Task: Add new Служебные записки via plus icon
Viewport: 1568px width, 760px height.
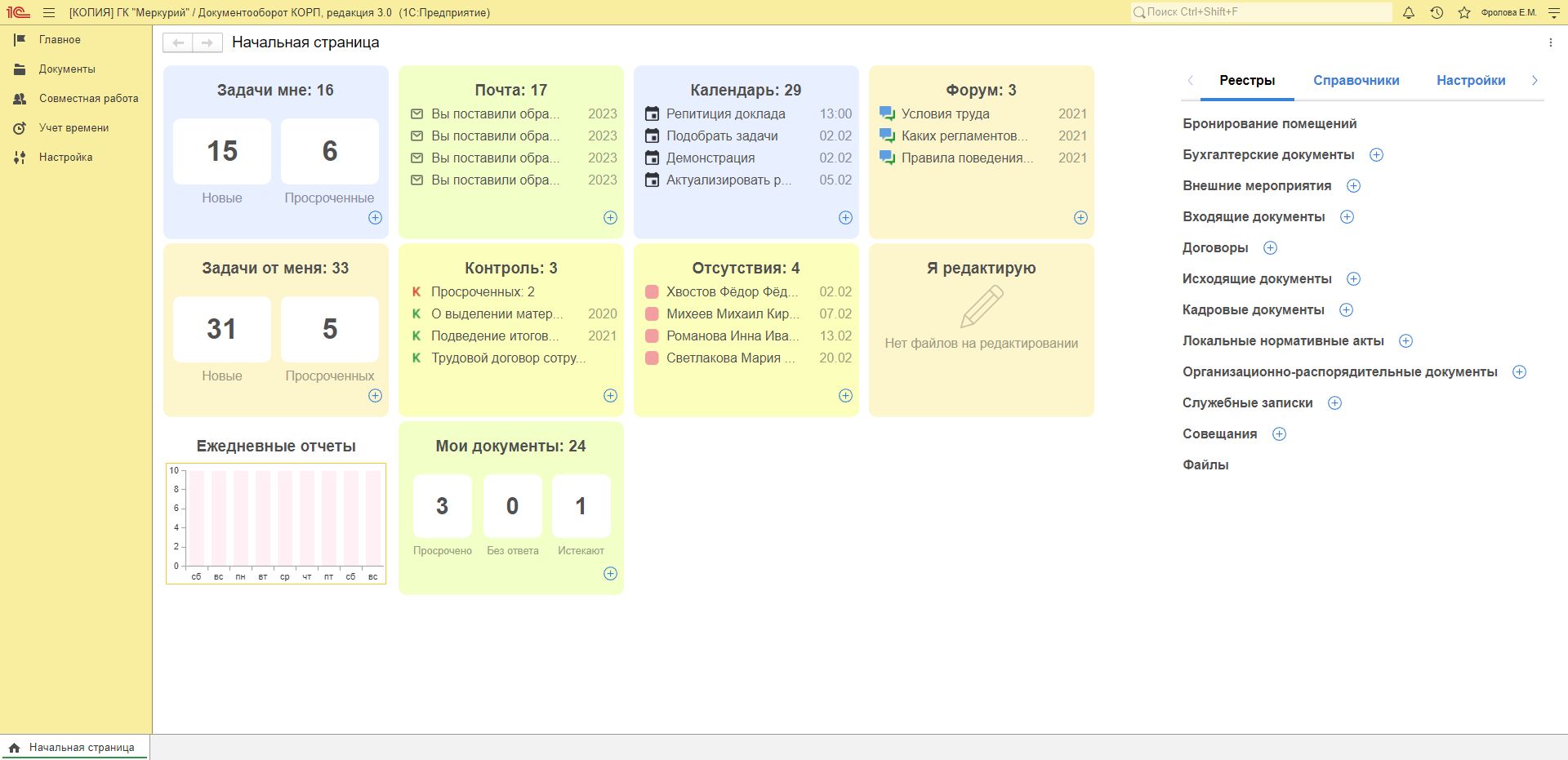Action: tap(1334, 403)
